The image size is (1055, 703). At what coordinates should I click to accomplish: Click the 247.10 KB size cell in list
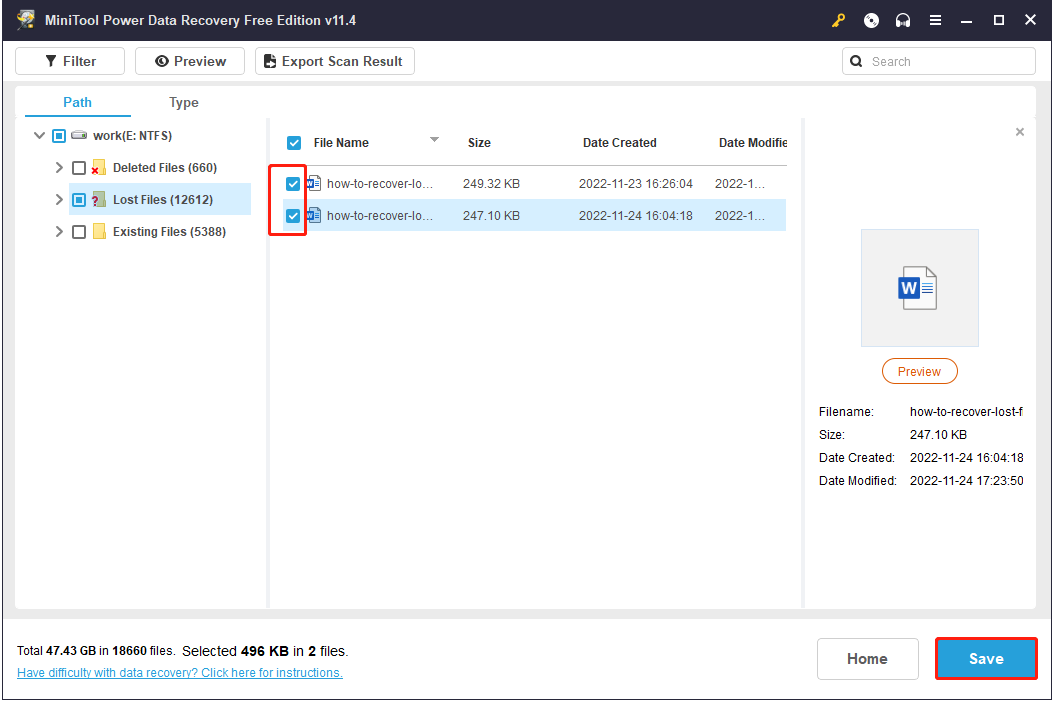[x=491, y=216]
